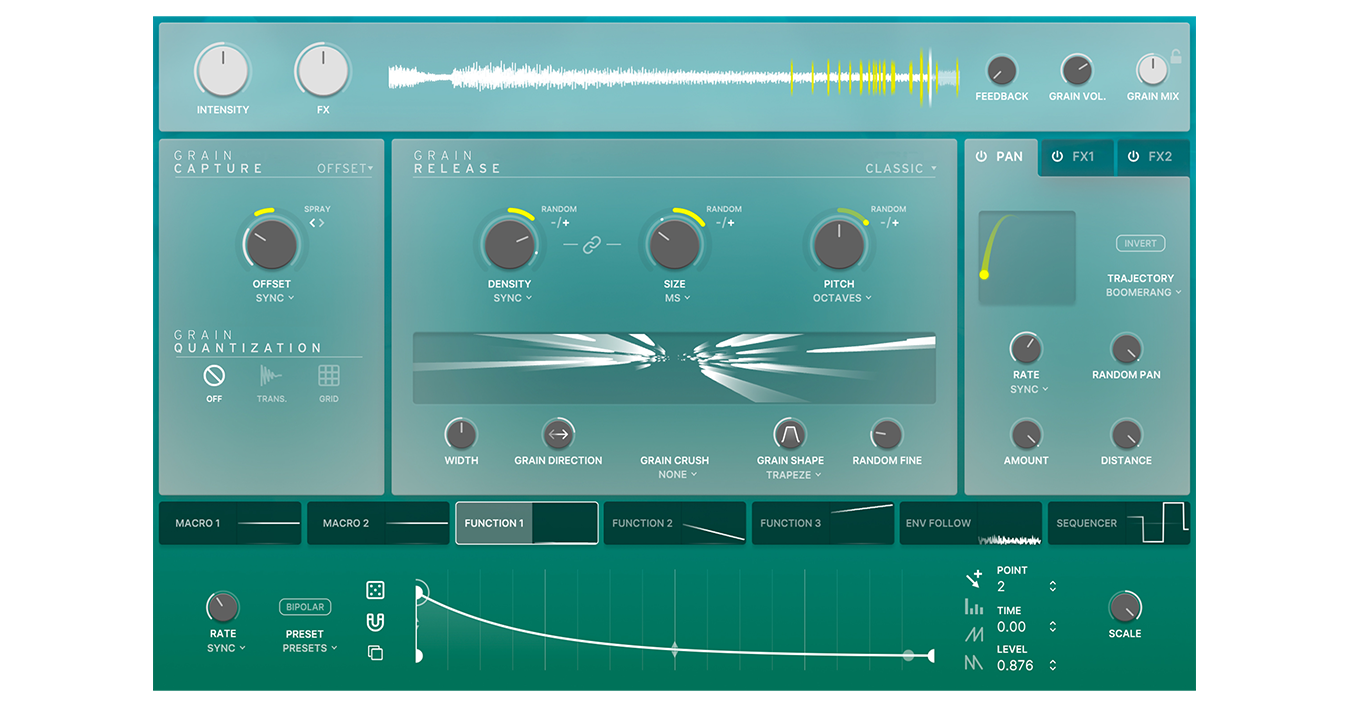The width and height of the screenshot is (1349, 717).
Task: Switch to the Function 2 tab
Action: pyautogui.click(x=675, y=523)
